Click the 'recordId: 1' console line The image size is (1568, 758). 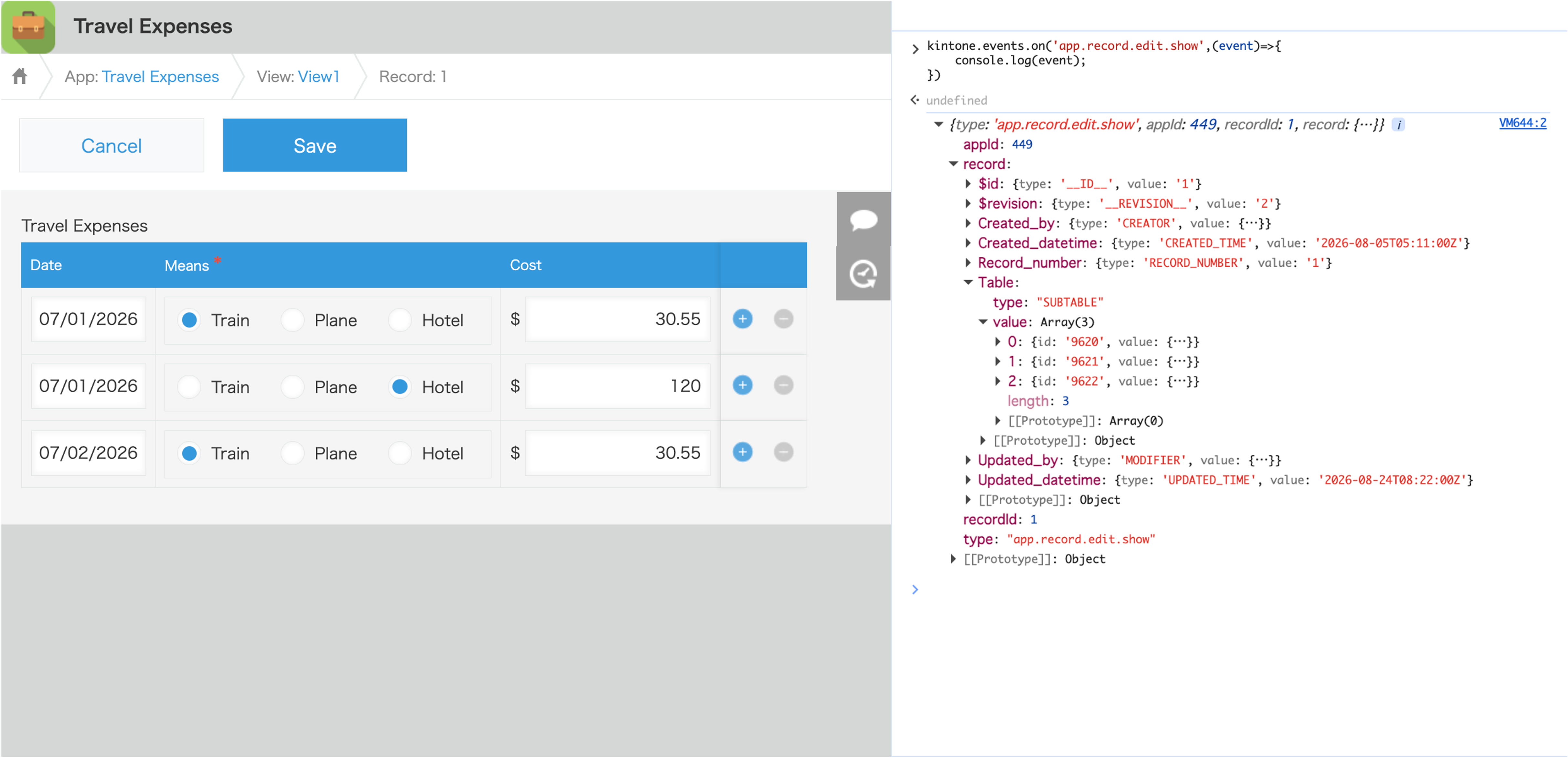point(1000,519)
